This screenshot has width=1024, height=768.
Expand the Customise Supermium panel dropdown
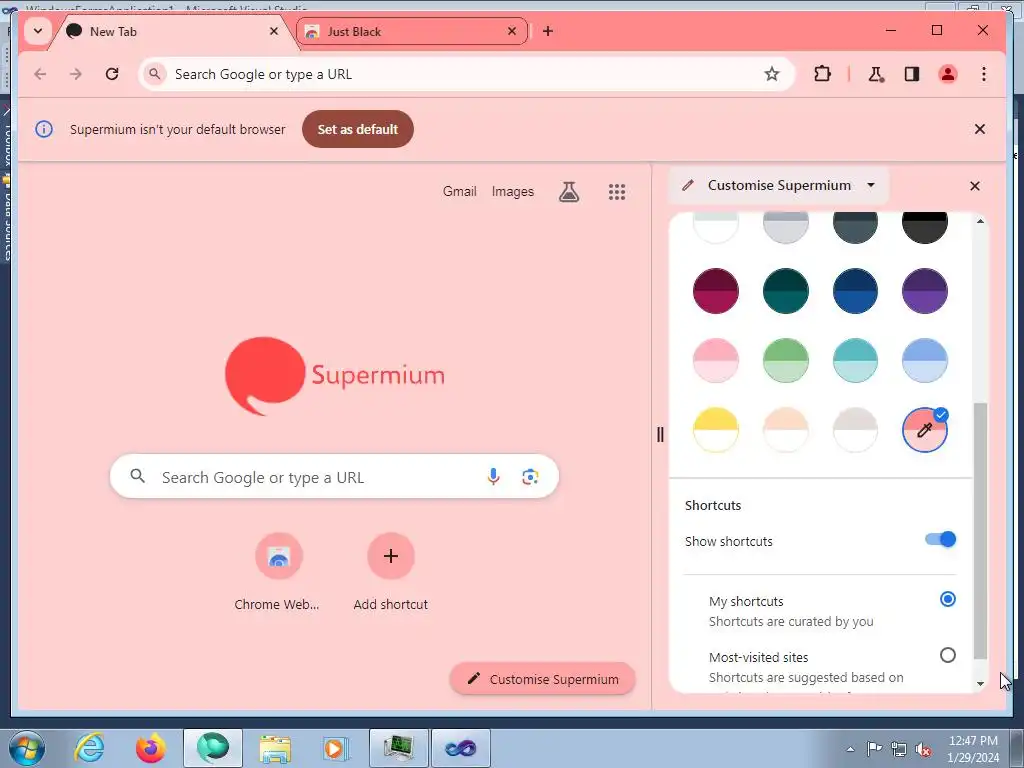tap(871, 185)
